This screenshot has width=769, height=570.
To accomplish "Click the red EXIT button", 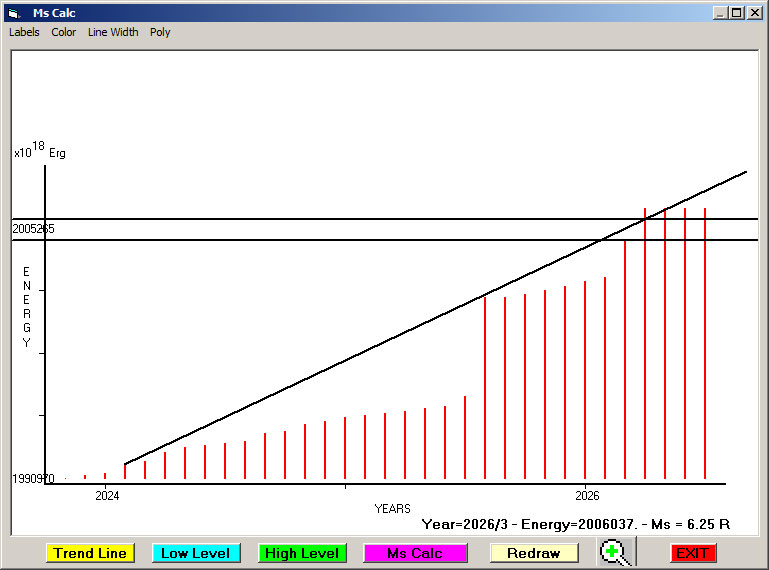I will coord(692,553).
